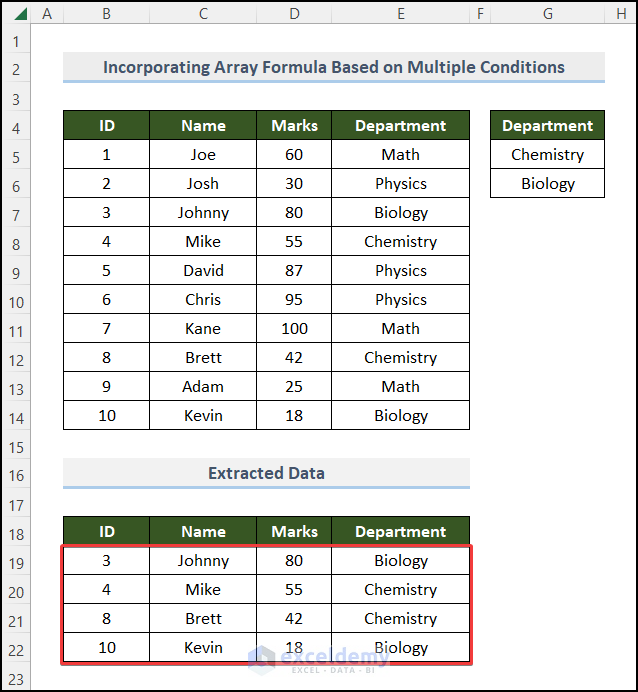This screenshot has height=692, width=638.
Task: Click the Kane name cell
Action: pos(203,329)
